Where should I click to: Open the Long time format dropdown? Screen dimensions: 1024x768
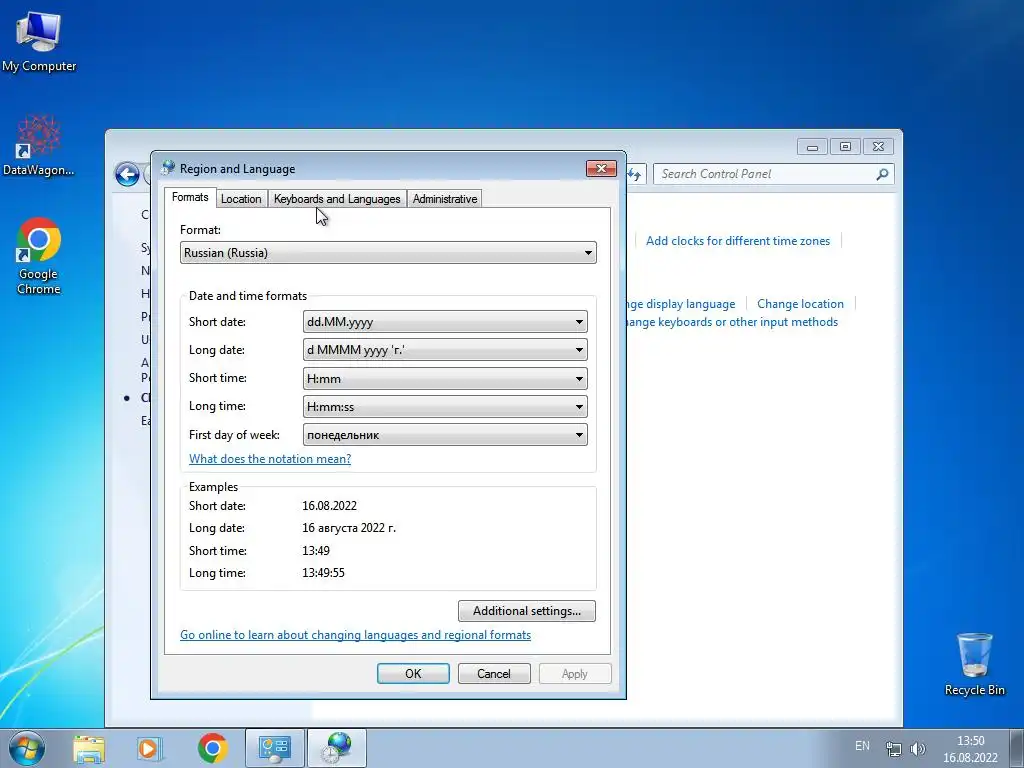pyautogui.click(x=445, y=407)
